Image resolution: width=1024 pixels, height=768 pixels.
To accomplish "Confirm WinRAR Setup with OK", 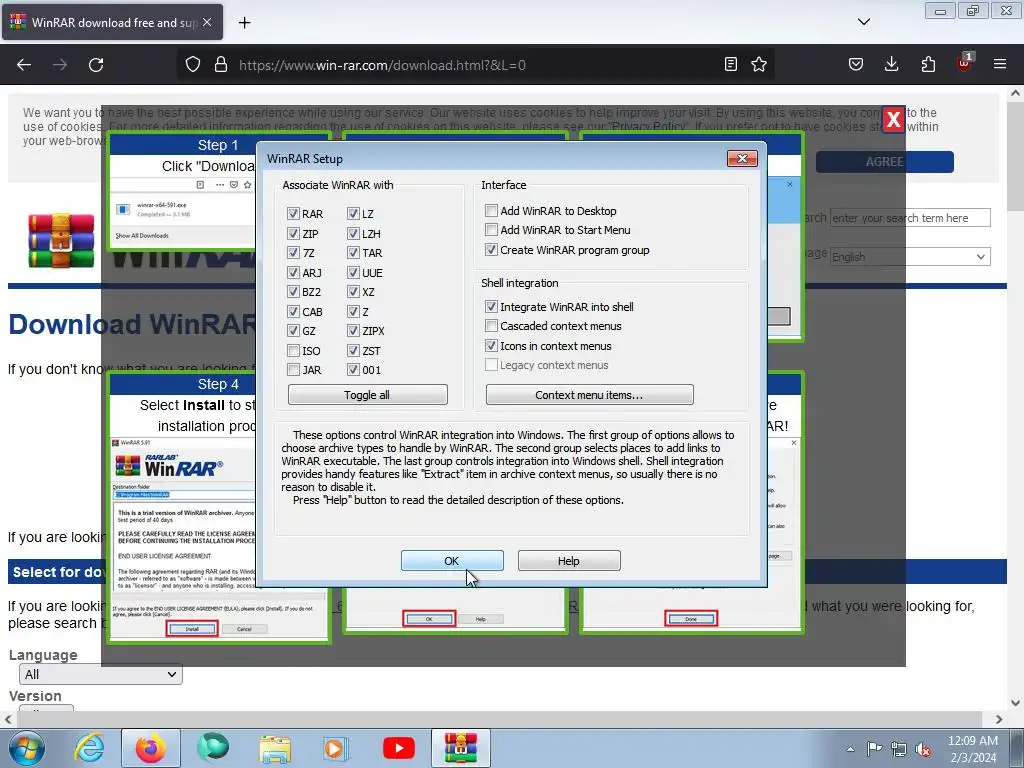I will click(452, 561).
